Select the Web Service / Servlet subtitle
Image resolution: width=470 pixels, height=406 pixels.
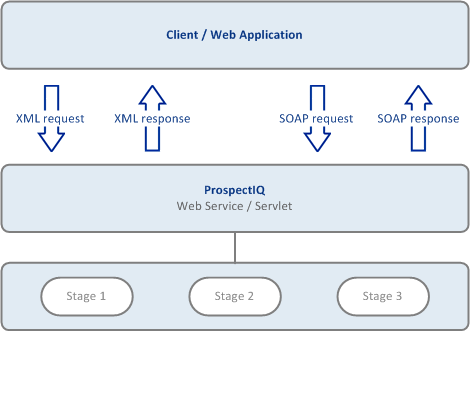(x=234, y=206)
